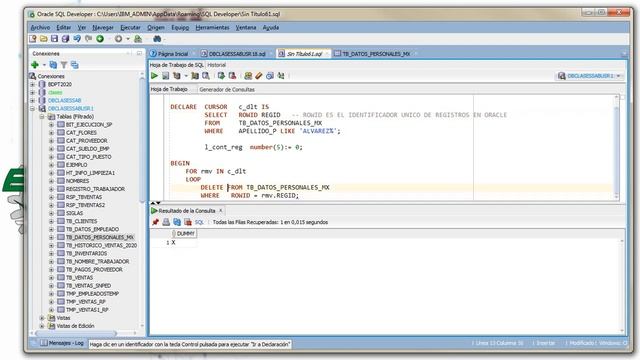Click the result cell containing X
This screenshot has width=640, height=360.
(184, 242)
